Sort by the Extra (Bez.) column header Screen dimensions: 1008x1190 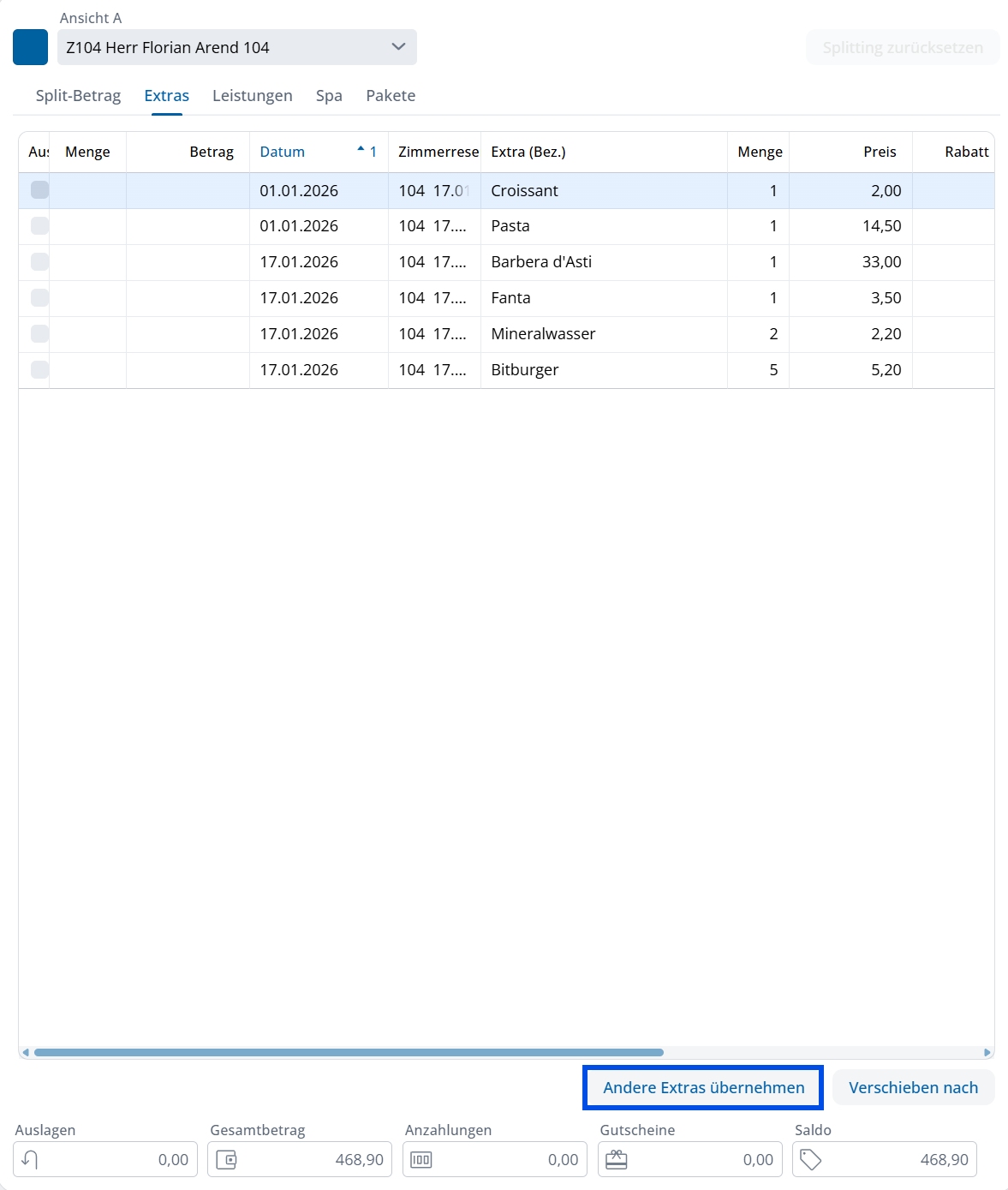click(x=528, y=152)
